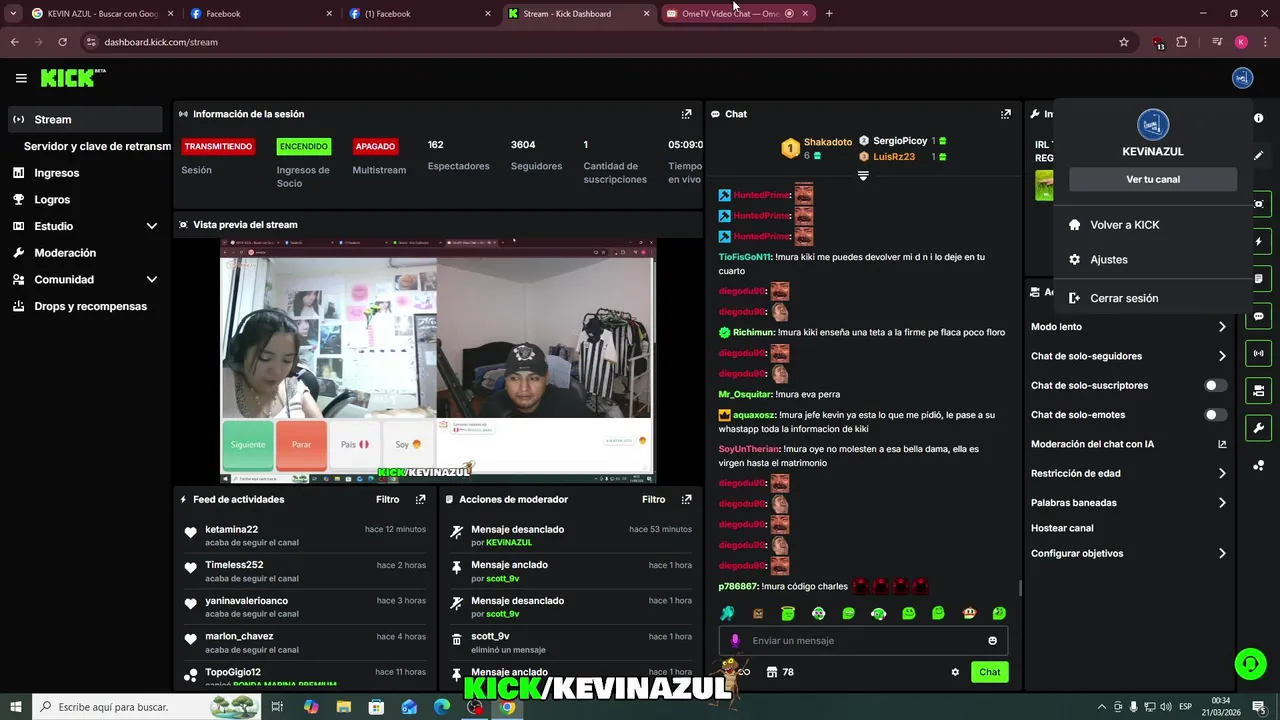Viewport: 1280px width, 720px height.
Task: Open the chat settings gear icon
Action: pos(955,672)
